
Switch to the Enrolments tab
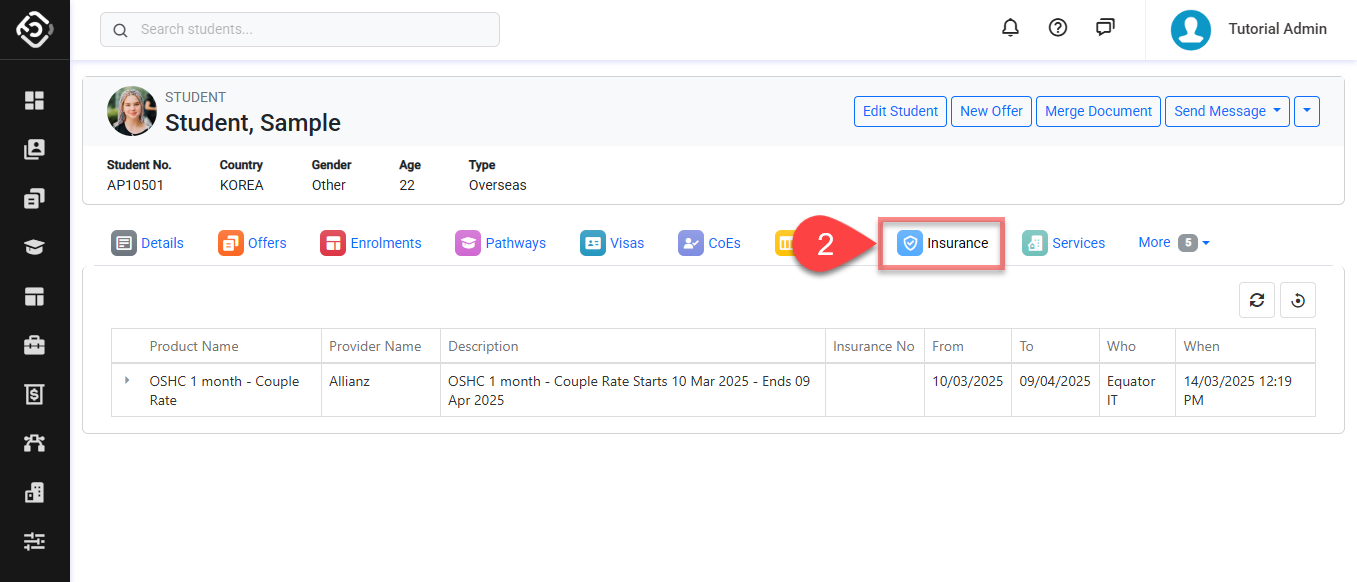[371, 243]
